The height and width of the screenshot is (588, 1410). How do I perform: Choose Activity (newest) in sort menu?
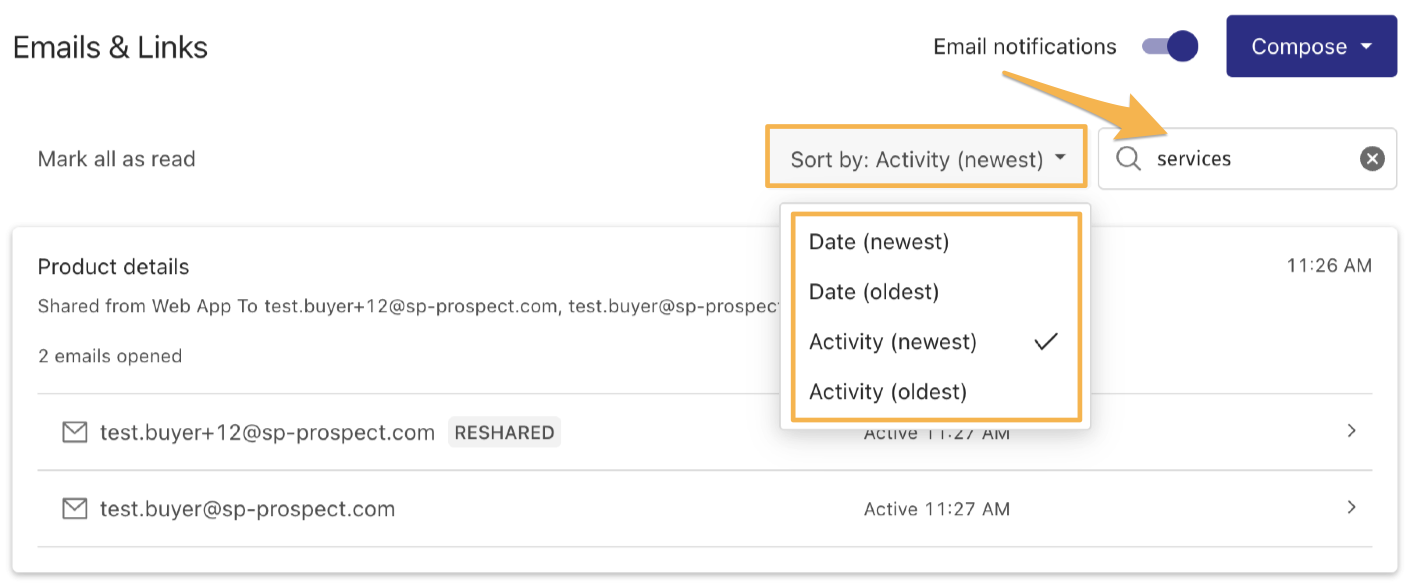[935, 342]
